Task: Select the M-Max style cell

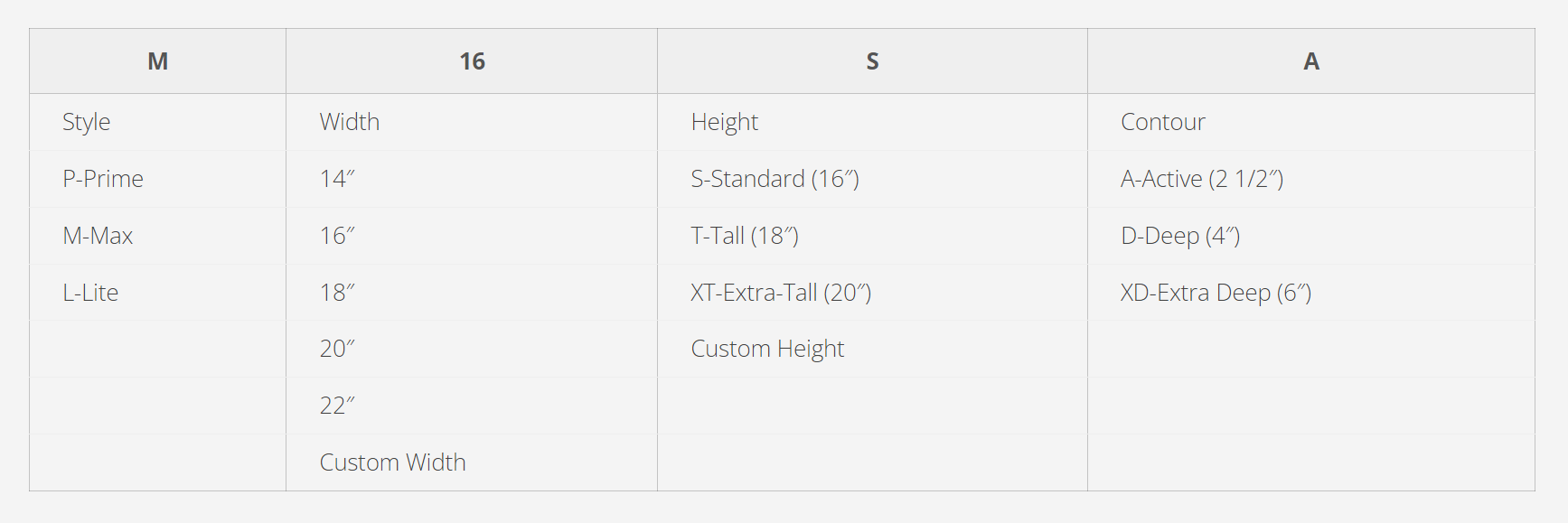Action: (98, 236)
